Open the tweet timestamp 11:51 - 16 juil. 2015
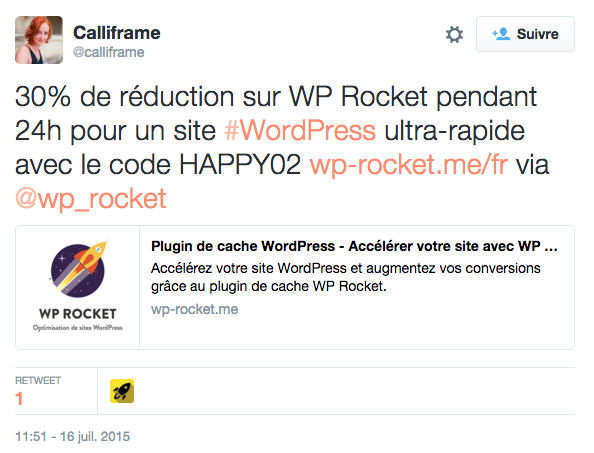594x453 pixels. tap(72, 436)
